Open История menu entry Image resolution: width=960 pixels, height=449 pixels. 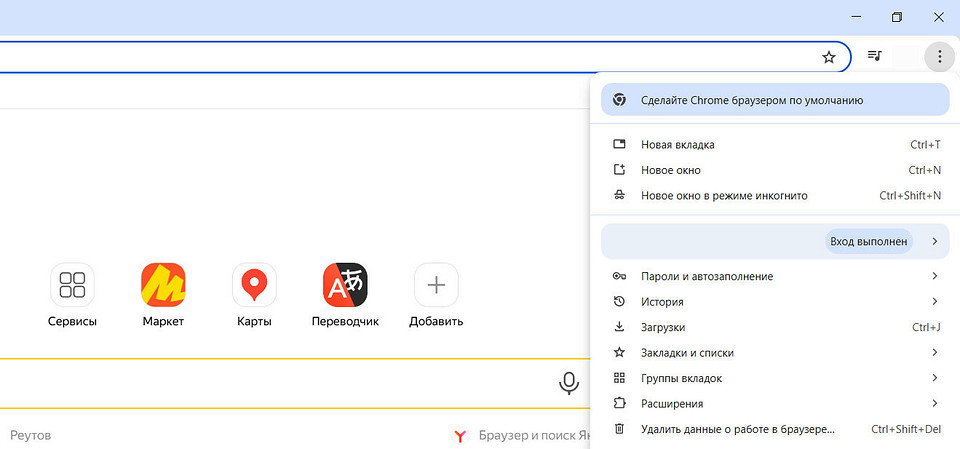[x=775, y=301]
